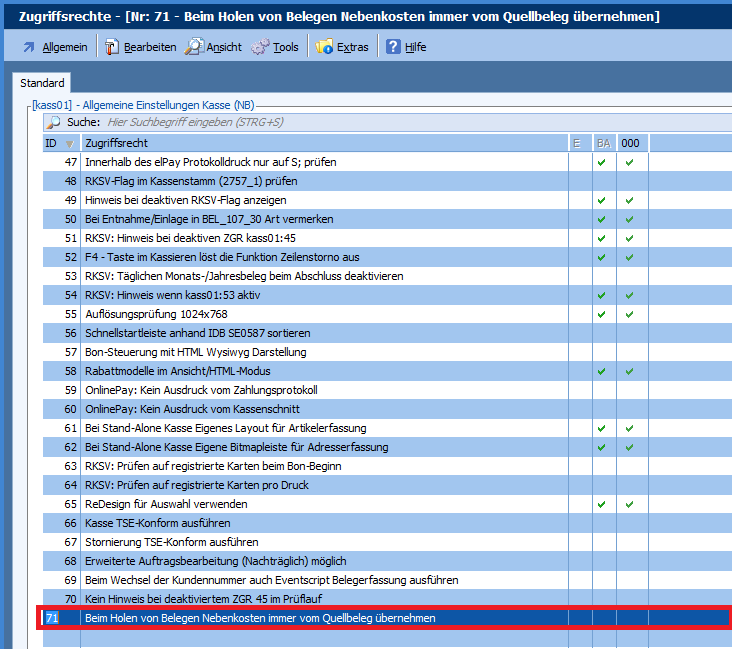
Task: Toggle BA checkmark for row 47
Action: point(602,162)
